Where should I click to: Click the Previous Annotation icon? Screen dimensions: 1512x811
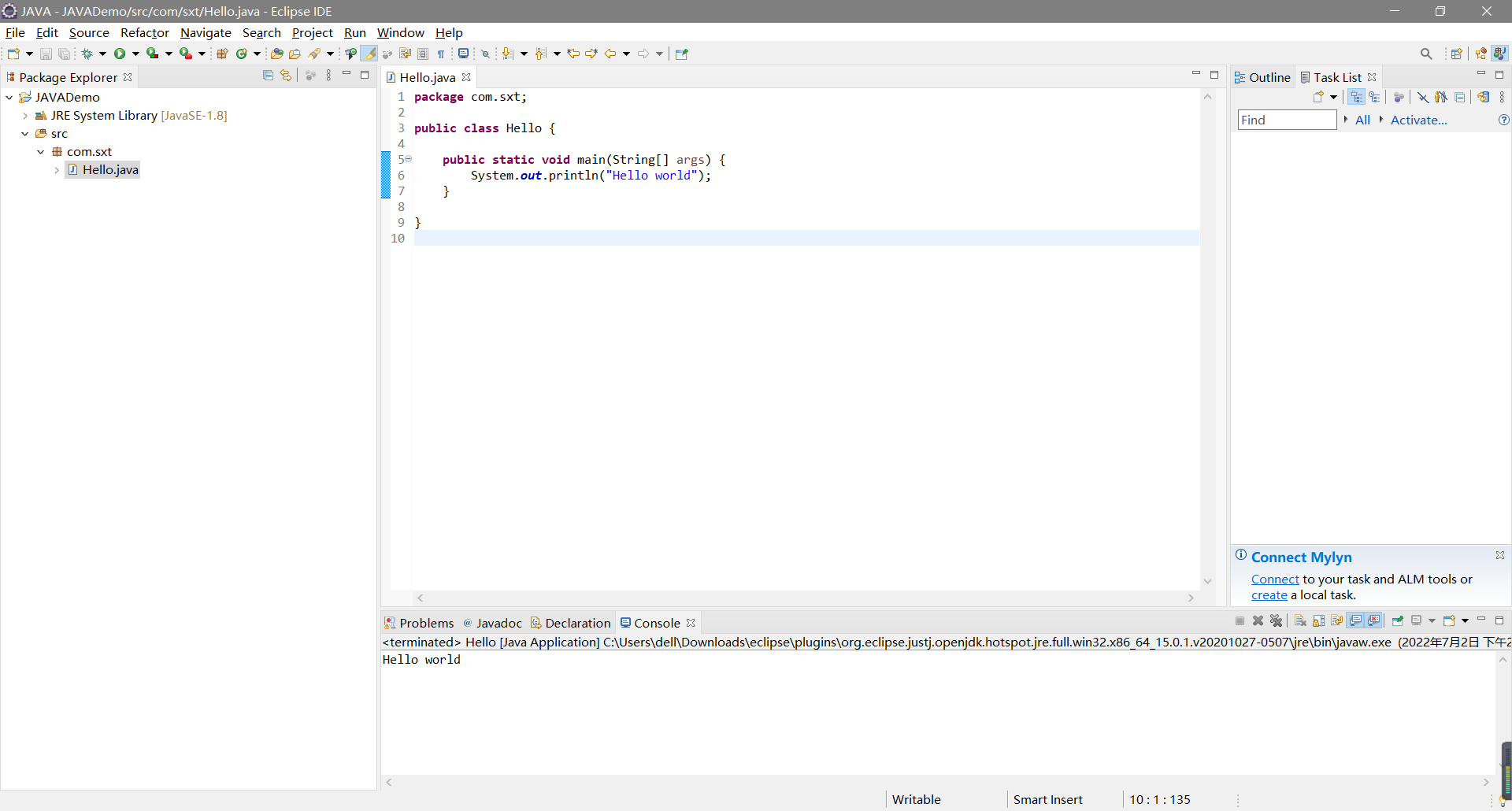pos(541,54)
